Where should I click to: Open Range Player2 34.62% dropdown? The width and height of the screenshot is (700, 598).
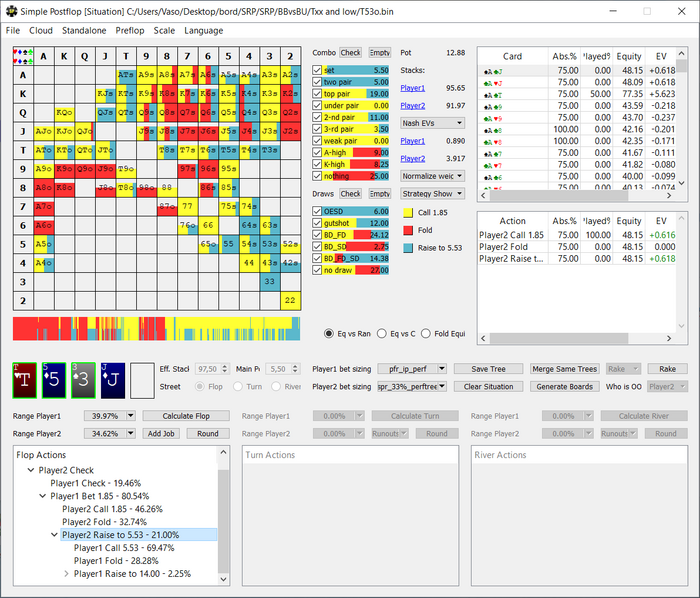click(109, 433)
